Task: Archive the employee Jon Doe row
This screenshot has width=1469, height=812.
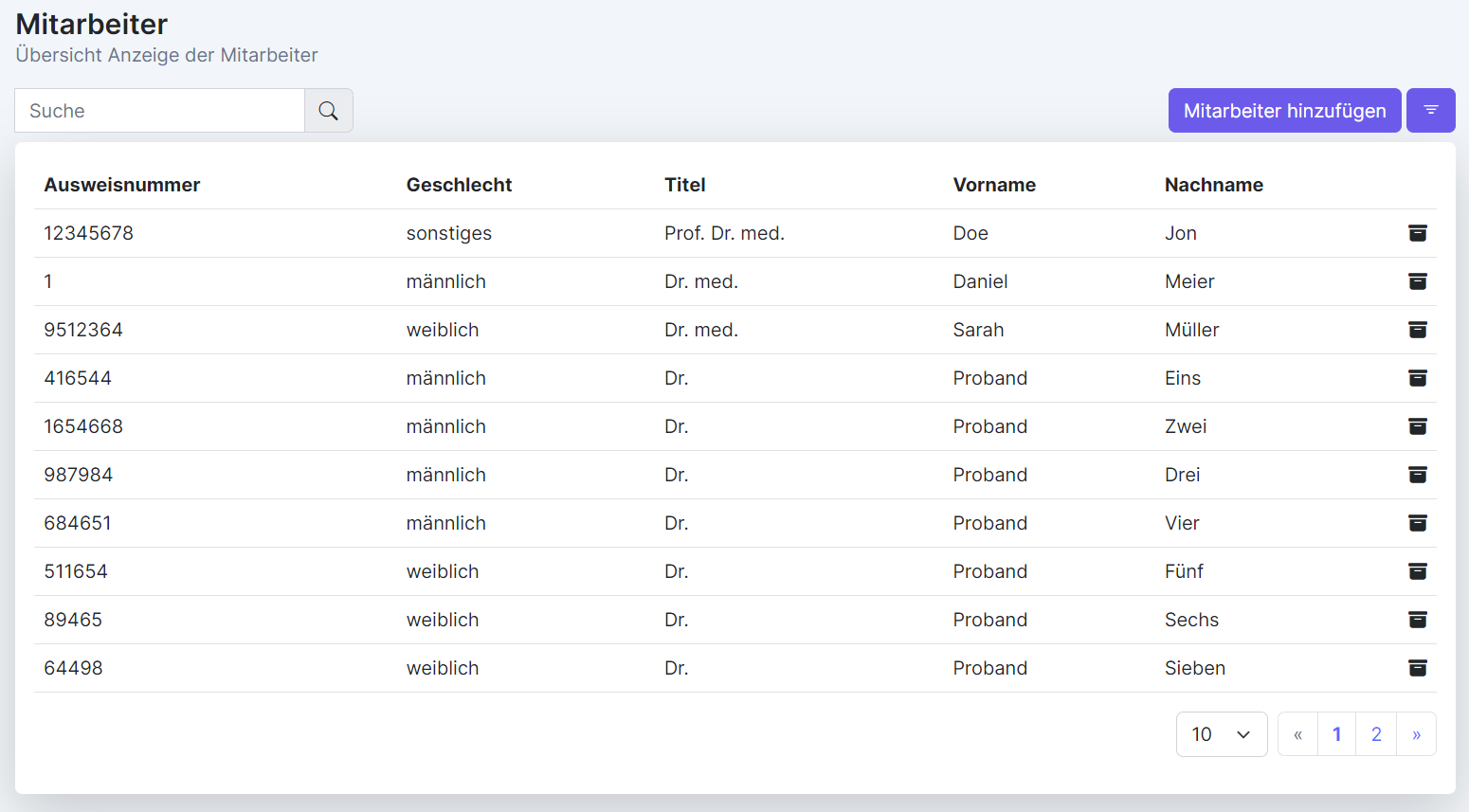Action: (1418, 233)
